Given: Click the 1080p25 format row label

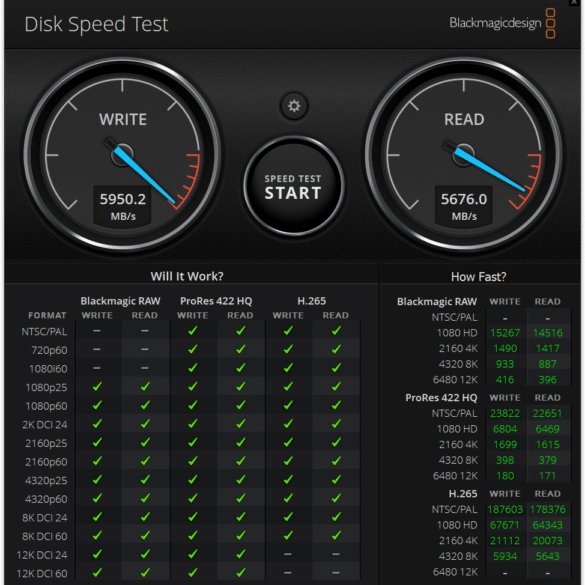Looking at the screenshot, I should tap(46, 387).
